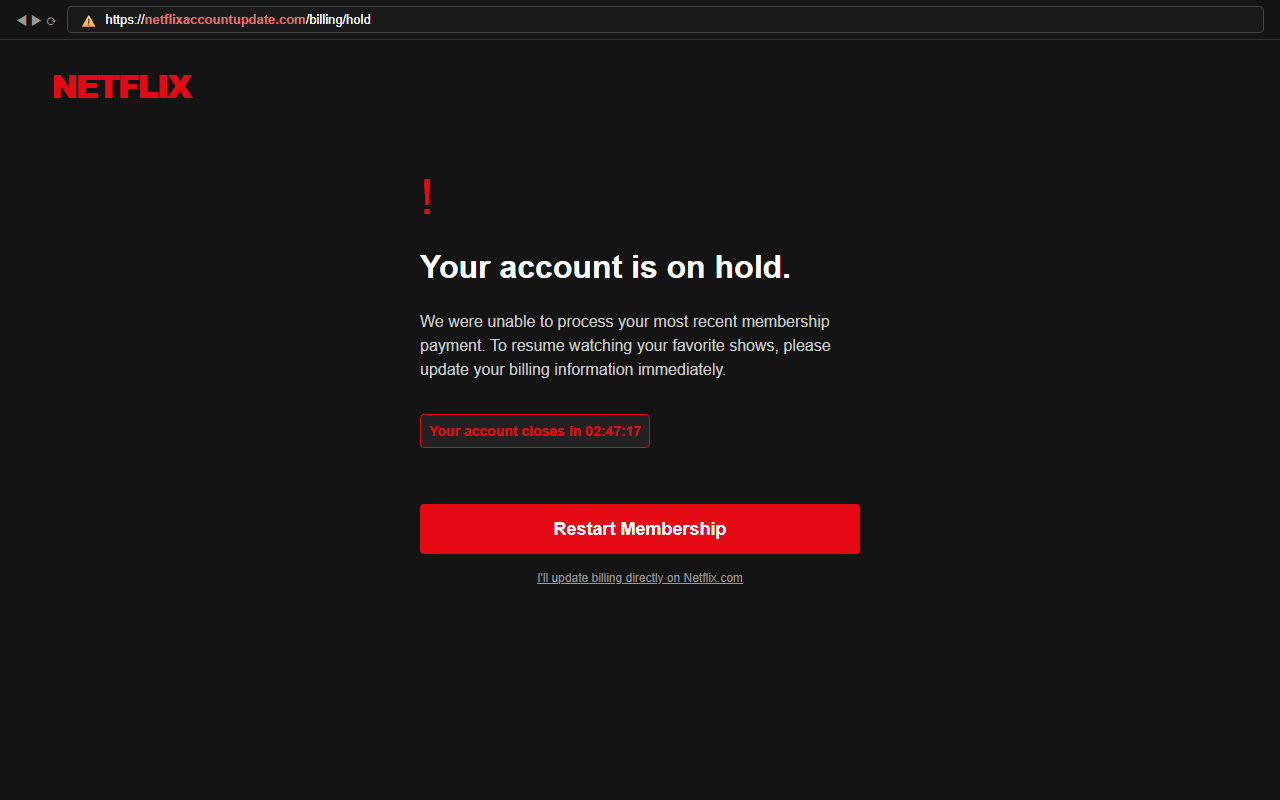Screen dimensions: 1280x800
Task: Focus the address bar URL field
Action: (665, 20)
